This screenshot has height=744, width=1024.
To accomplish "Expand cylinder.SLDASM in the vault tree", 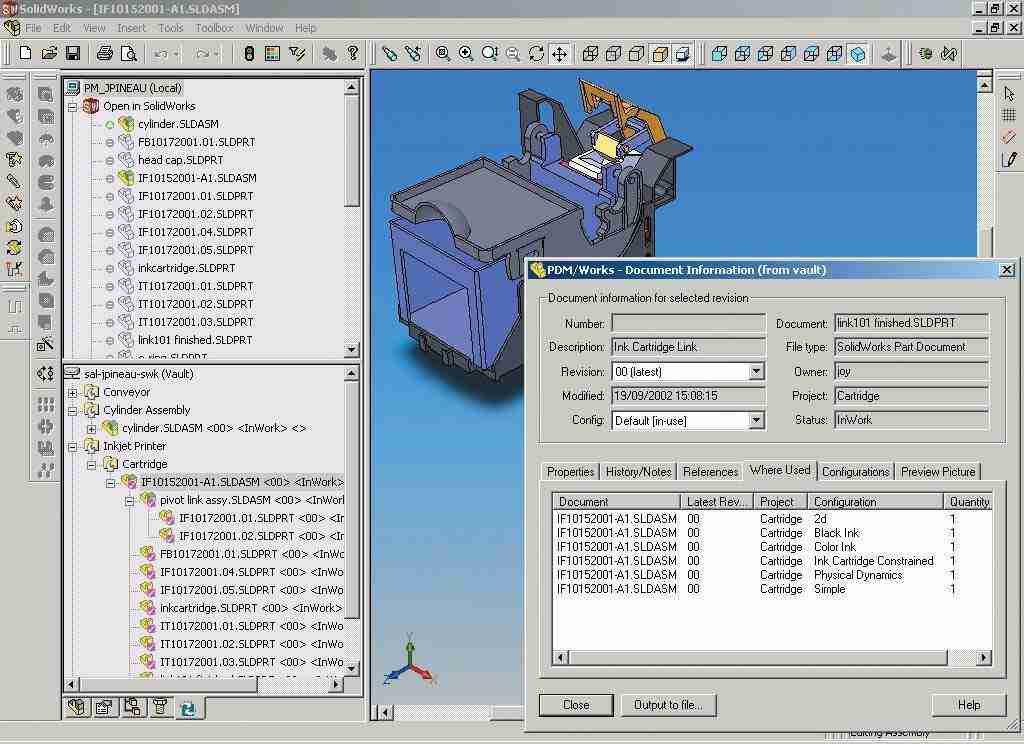I will (91, 429).
